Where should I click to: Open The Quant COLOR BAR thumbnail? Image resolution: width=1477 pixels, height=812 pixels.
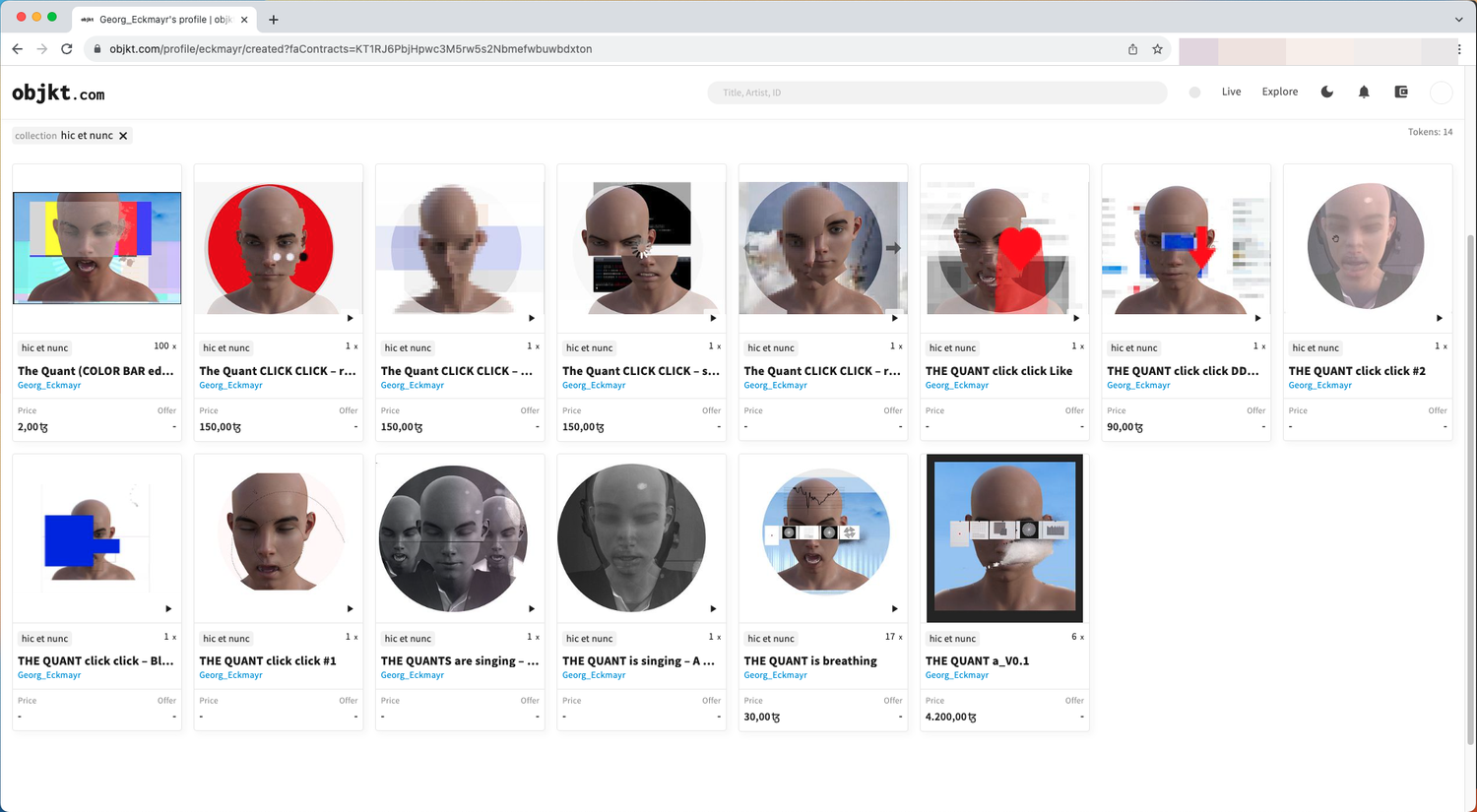96,248
